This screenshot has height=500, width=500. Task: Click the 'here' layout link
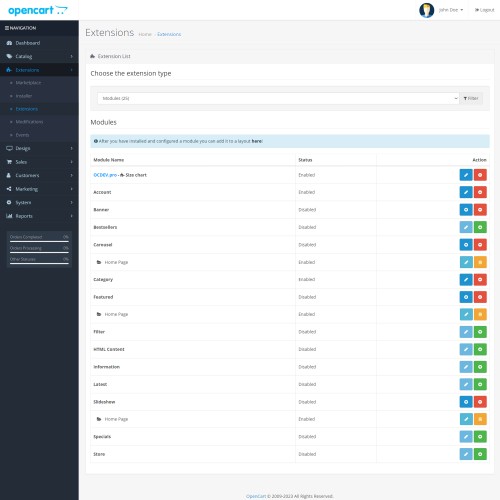[256, 141]
